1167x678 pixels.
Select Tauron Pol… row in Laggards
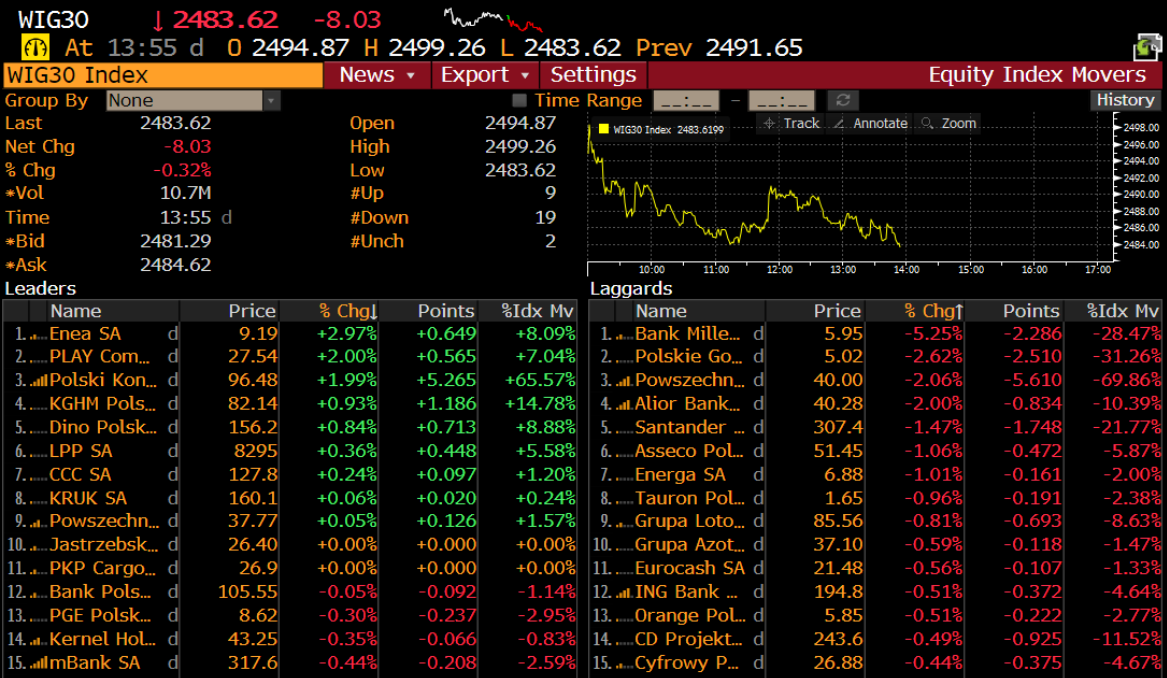[875, 499]
